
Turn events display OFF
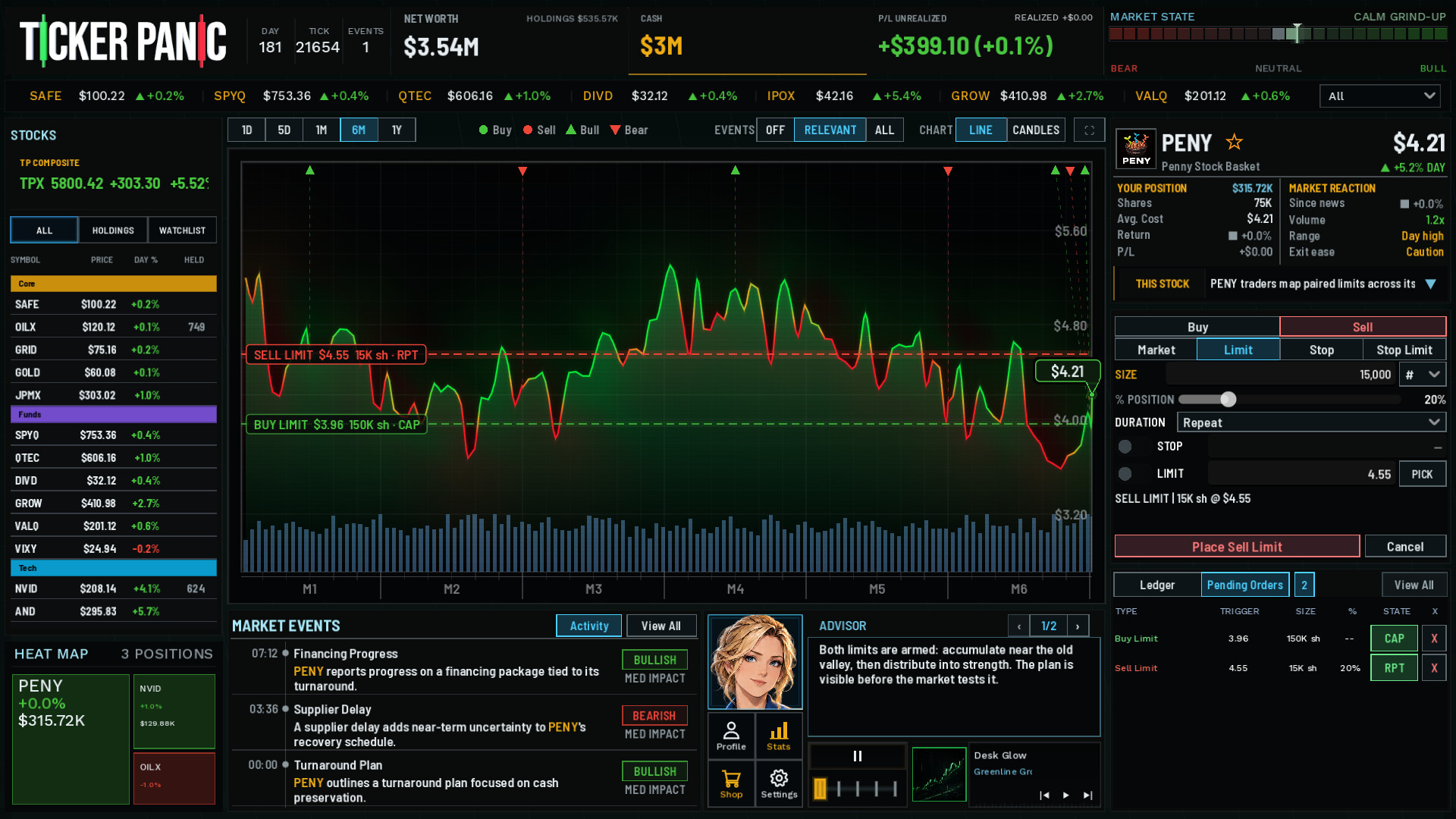pyautogui.click(x=775, y=130)
